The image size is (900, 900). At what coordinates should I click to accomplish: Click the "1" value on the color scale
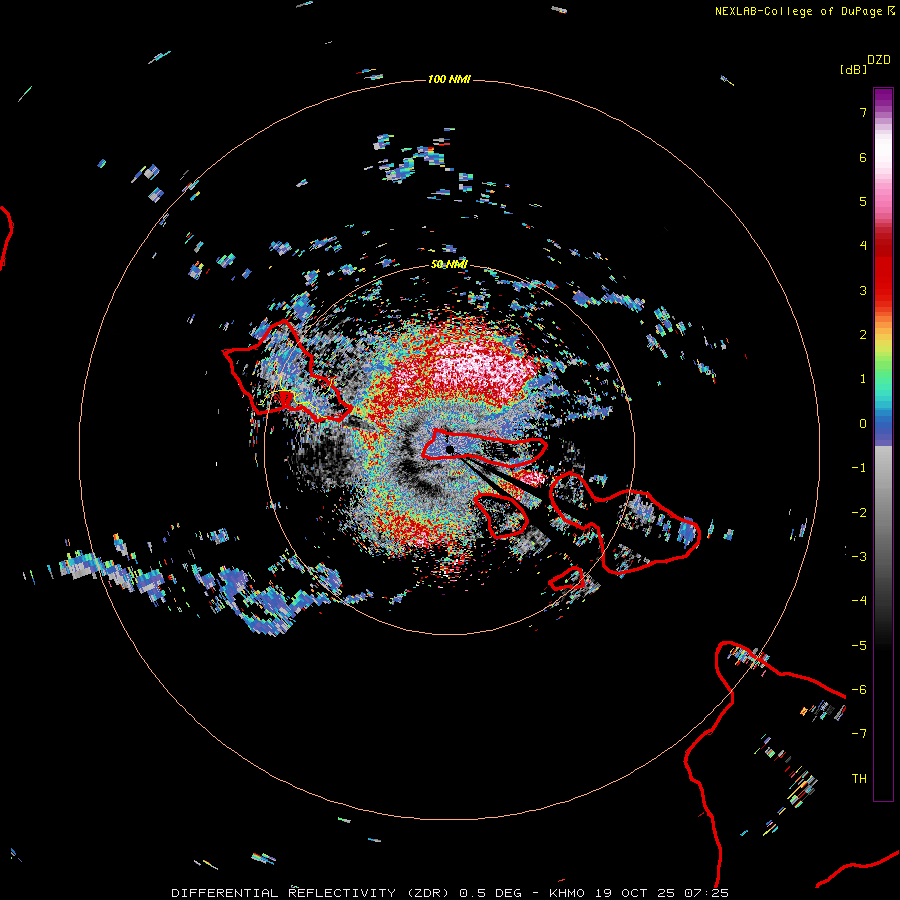point(863,379)
